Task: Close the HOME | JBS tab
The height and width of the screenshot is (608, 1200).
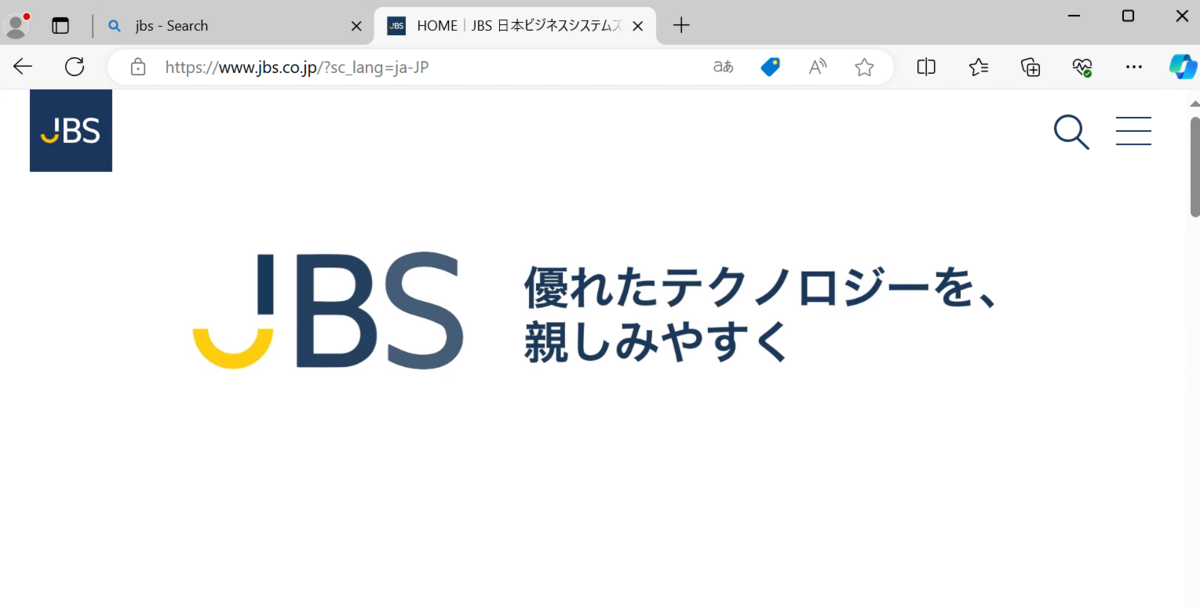Action: pos(638,26)
